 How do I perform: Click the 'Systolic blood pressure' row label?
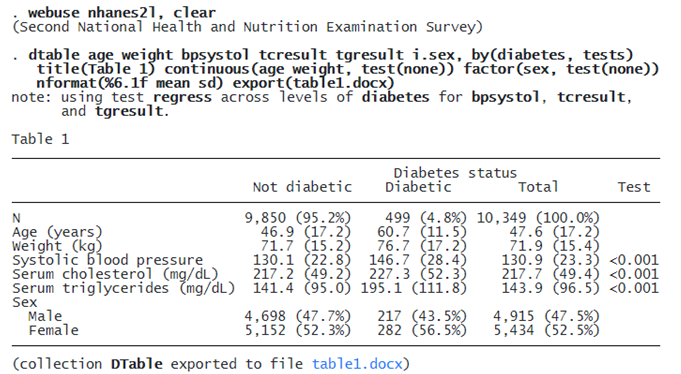[x=107, y=260]
